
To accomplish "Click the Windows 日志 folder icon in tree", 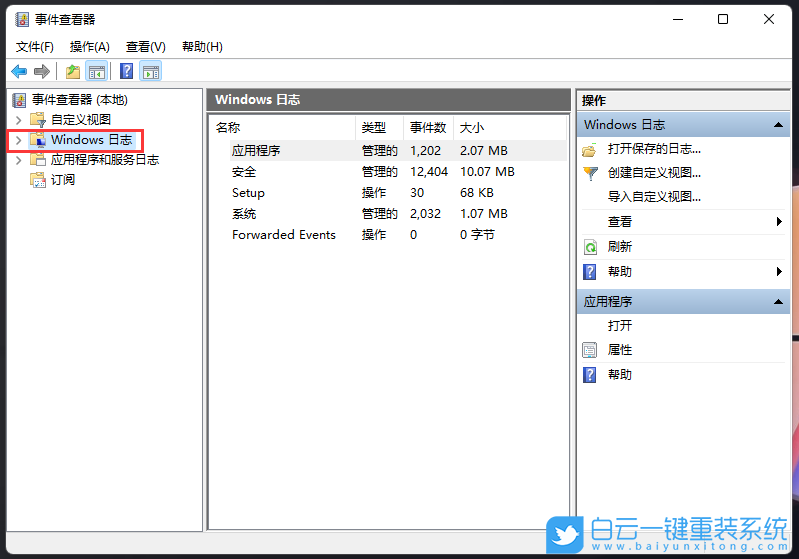I will click(38, 140).
